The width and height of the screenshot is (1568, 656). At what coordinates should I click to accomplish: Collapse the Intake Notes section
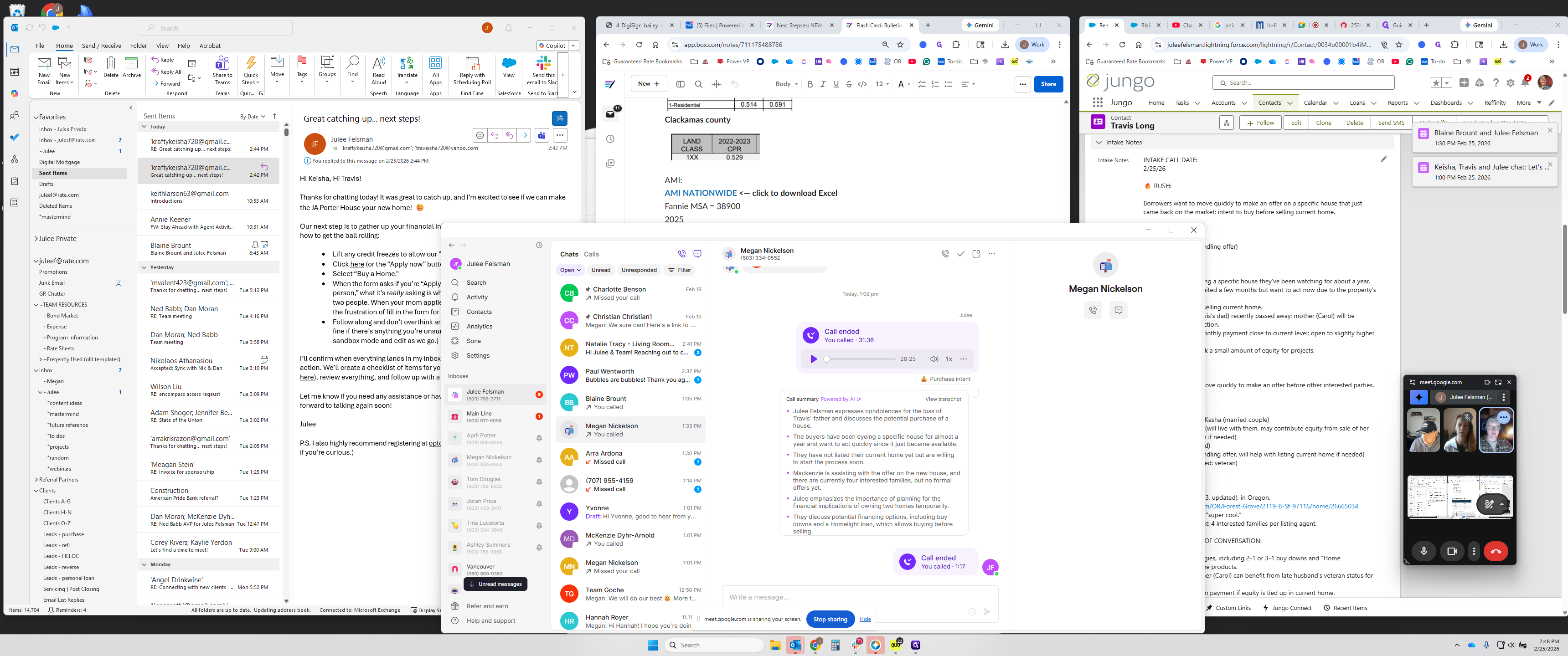pyautogui.click(x=1099, y=143)
